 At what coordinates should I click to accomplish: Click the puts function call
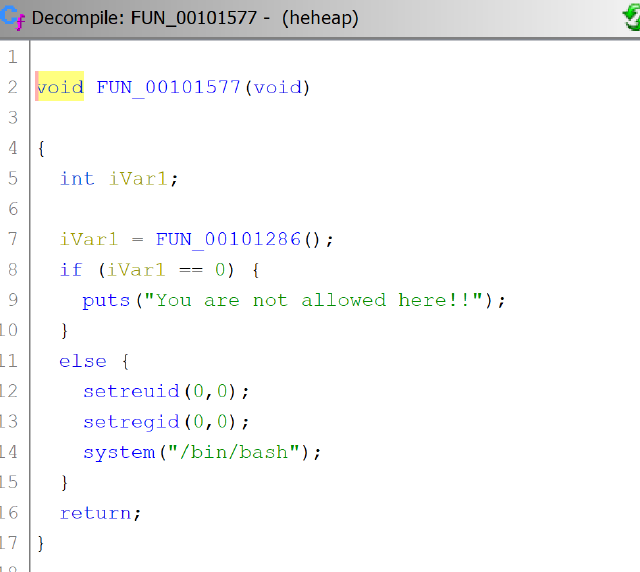(x=106, y=301)
